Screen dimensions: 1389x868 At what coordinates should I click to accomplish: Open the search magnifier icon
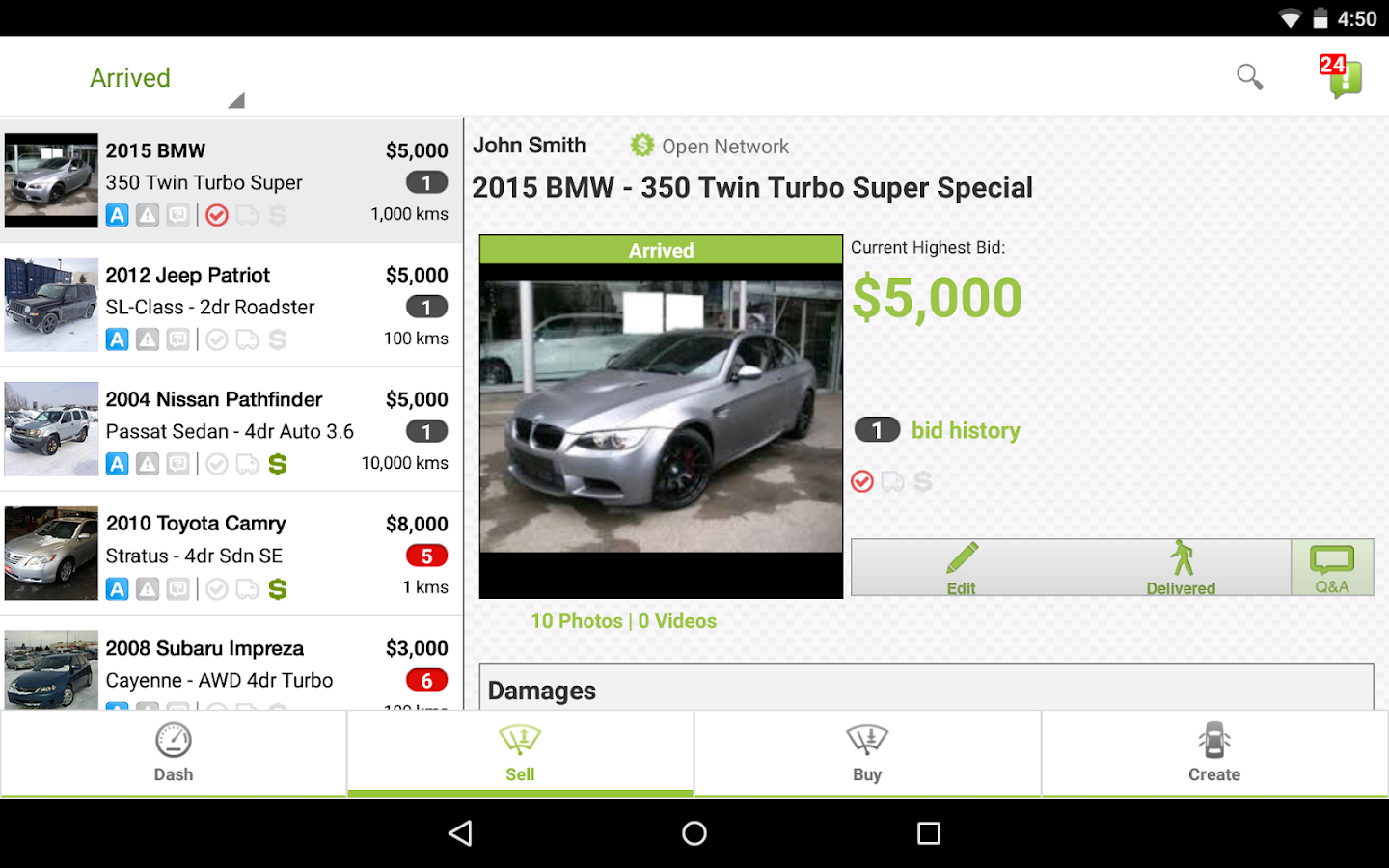tap(1249, 76)
